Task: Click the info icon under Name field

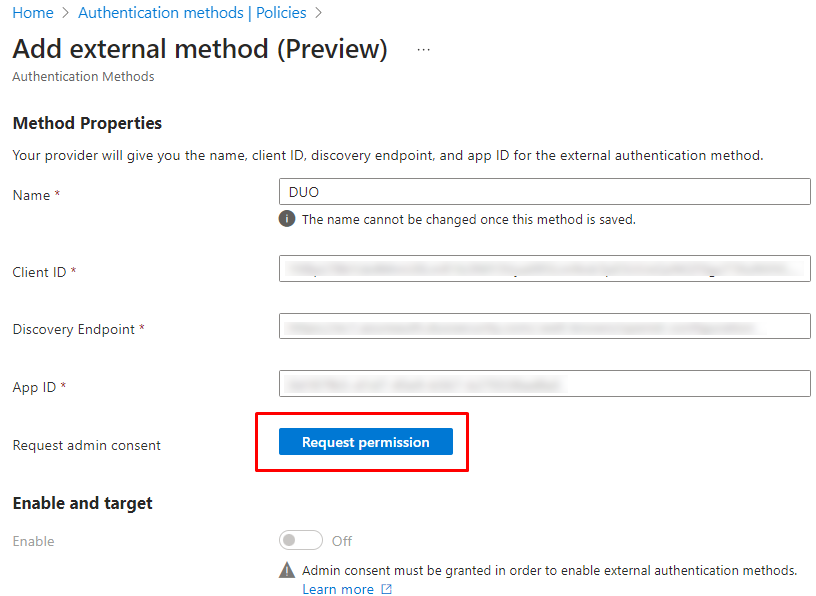Action: [287, 219]
